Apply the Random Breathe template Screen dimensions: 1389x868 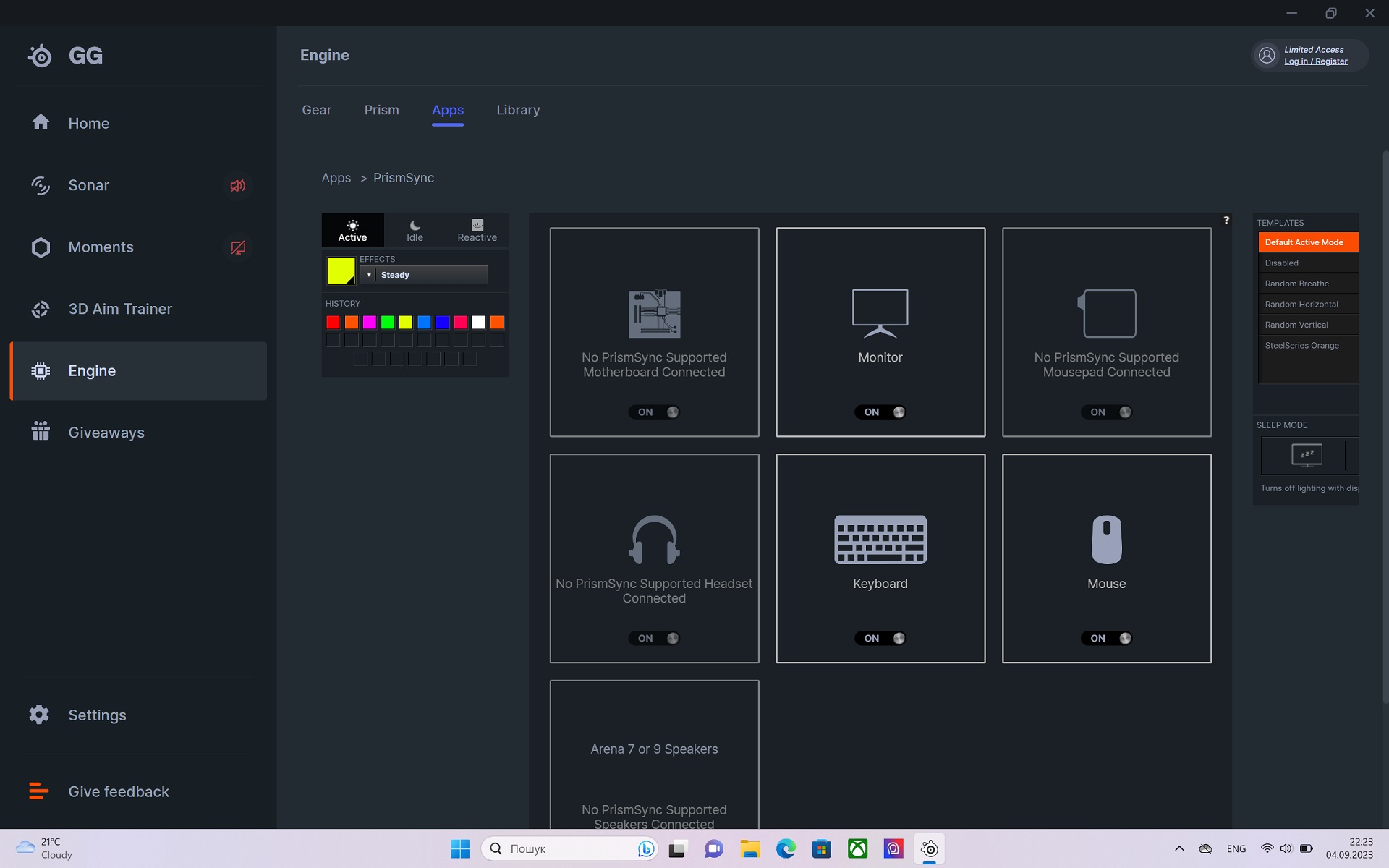point(1308,284)
